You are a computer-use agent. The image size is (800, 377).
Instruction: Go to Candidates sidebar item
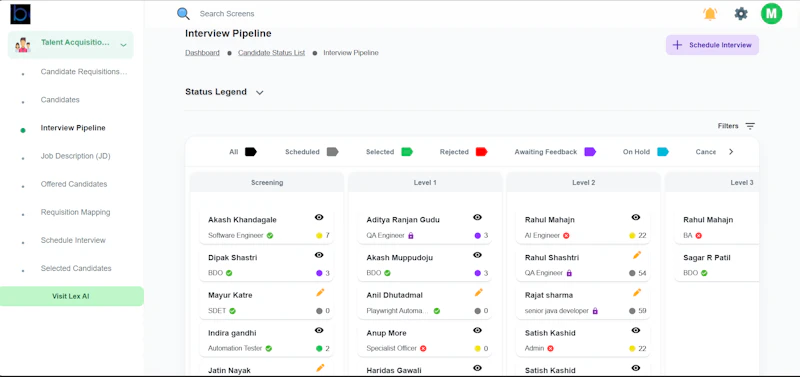click(60, 100)
